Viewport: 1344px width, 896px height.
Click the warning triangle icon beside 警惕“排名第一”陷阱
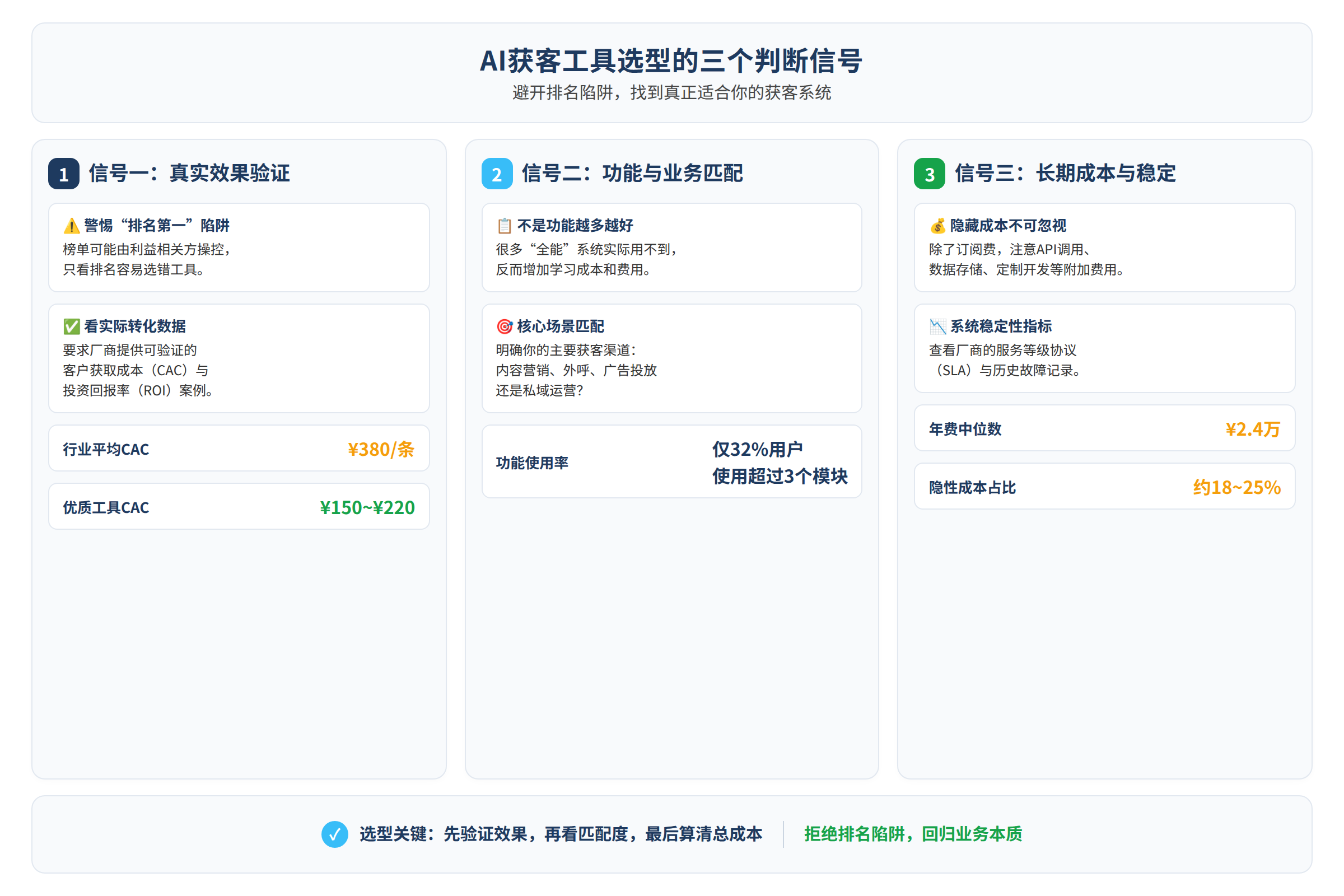(x=72, y=226)
